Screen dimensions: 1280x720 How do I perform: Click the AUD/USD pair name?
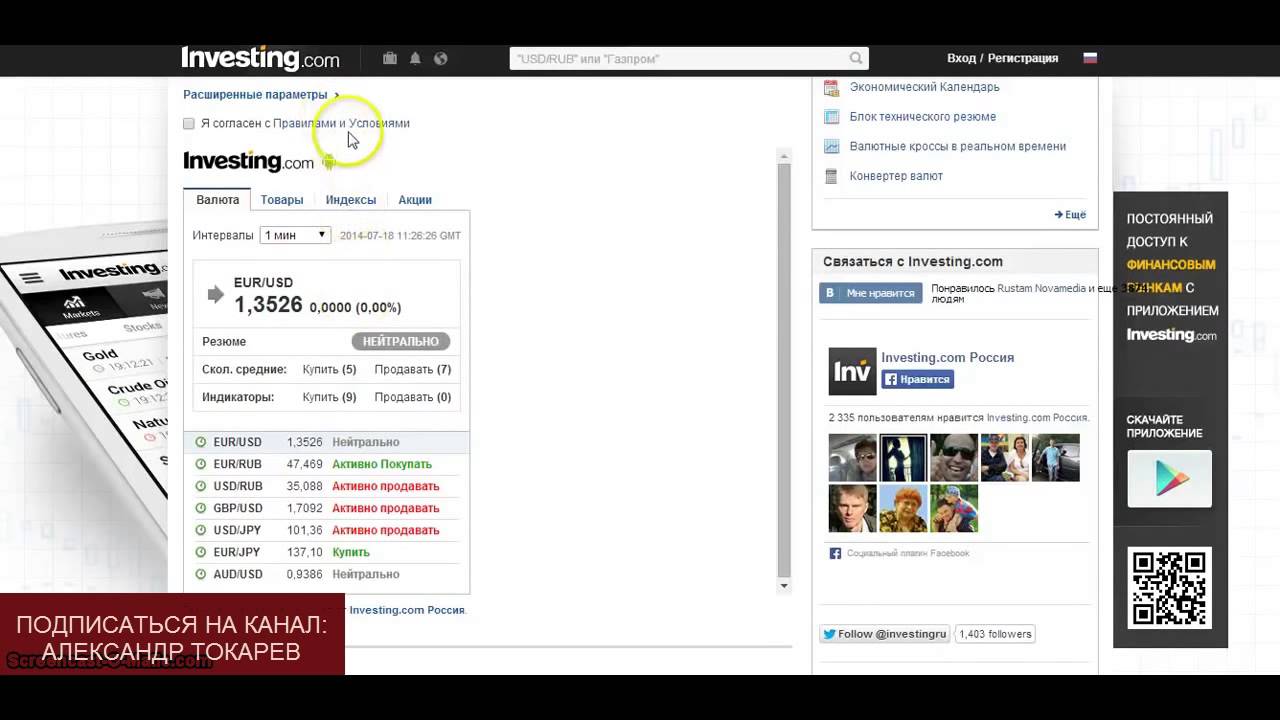point(238,574)
